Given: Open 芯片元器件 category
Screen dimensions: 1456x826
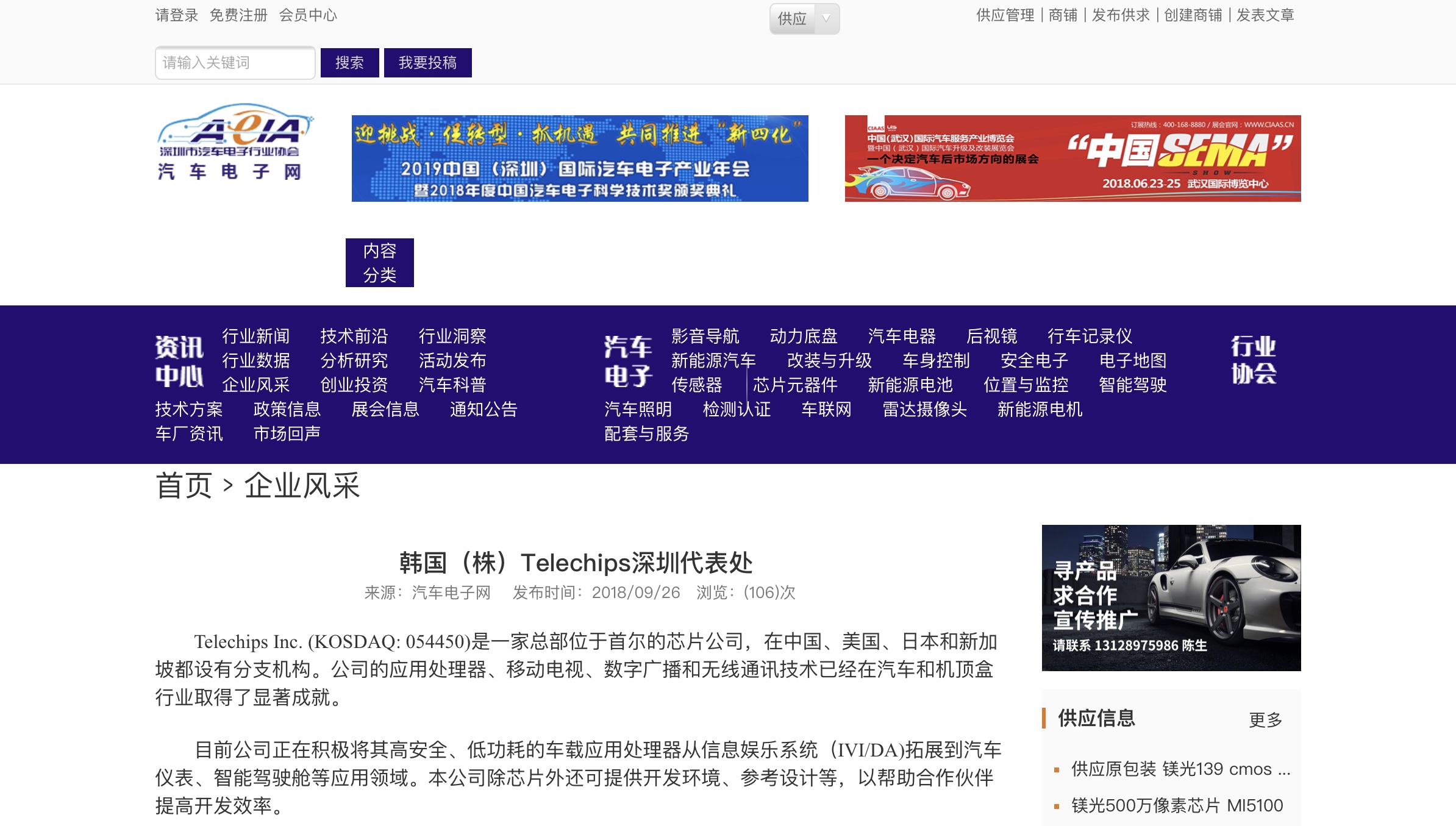Looking at the screenshot, I should pos(795,385).
